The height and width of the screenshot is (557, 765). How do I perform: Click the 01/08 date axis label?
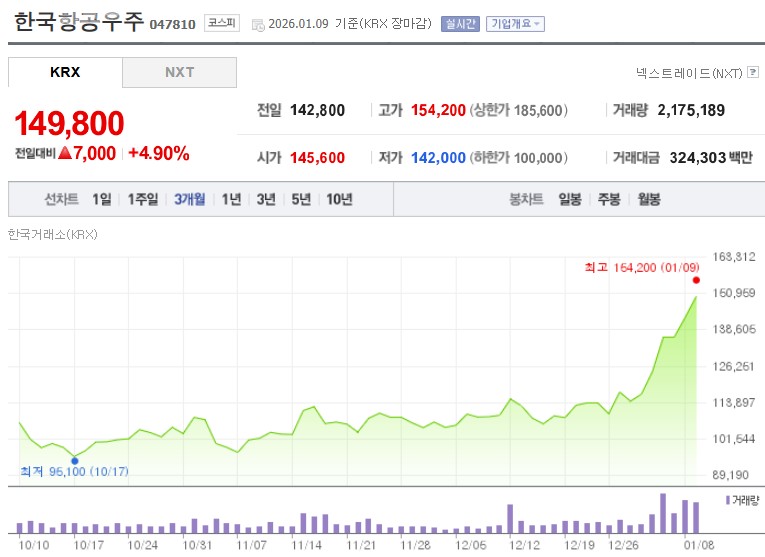point(699,545)
